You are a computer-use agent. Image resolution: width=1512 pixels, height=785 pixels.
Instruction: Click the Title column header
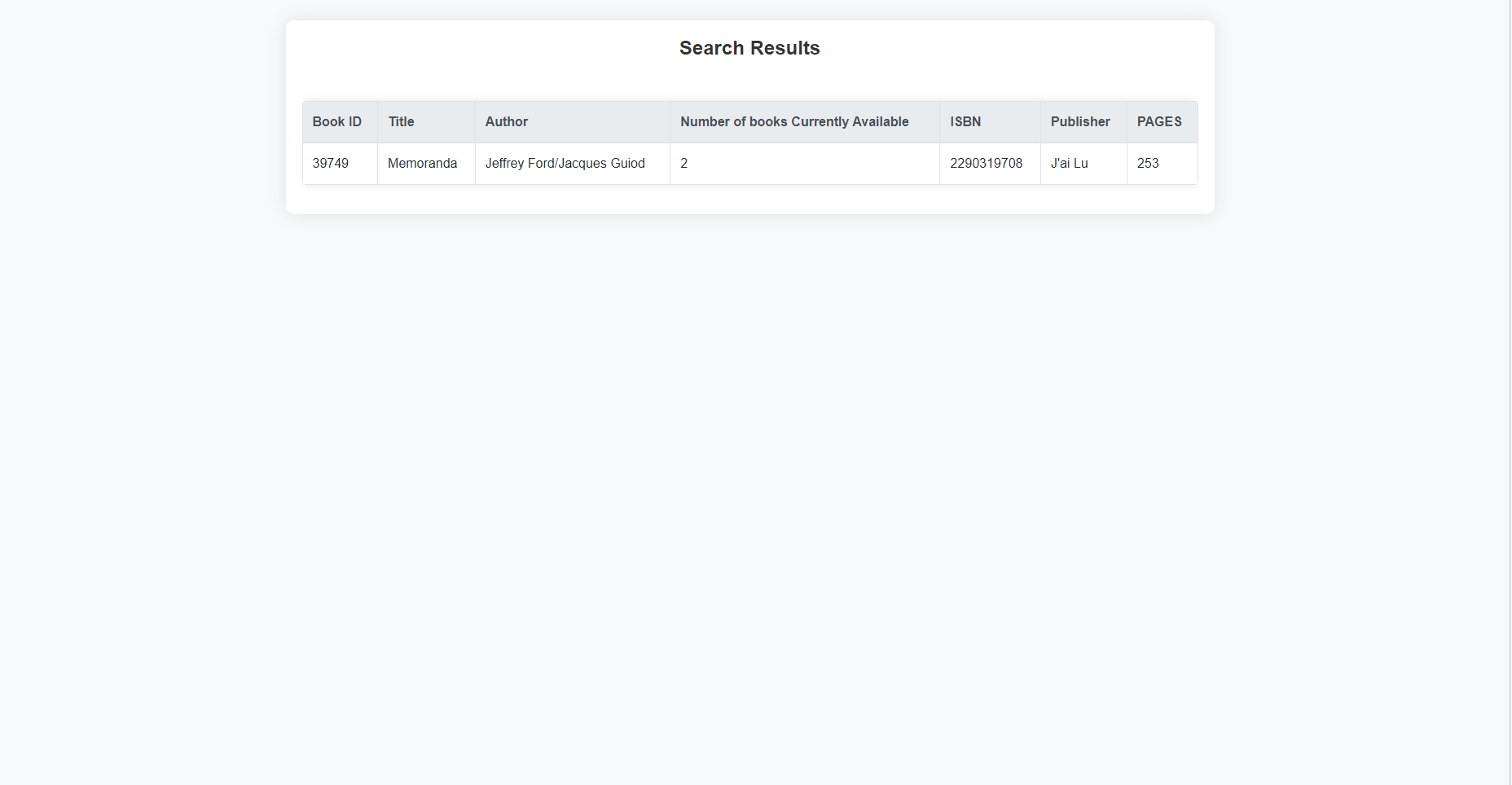(401, 121)
